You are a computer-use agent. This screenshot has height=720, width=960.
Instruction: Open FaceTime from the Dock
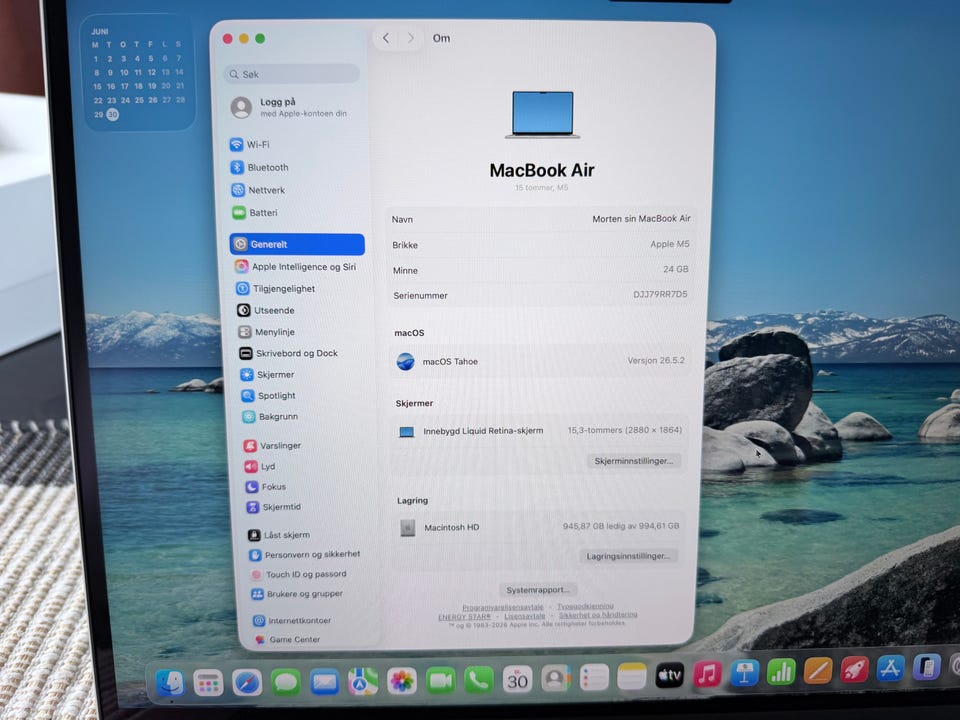click(x=440, y=680)
